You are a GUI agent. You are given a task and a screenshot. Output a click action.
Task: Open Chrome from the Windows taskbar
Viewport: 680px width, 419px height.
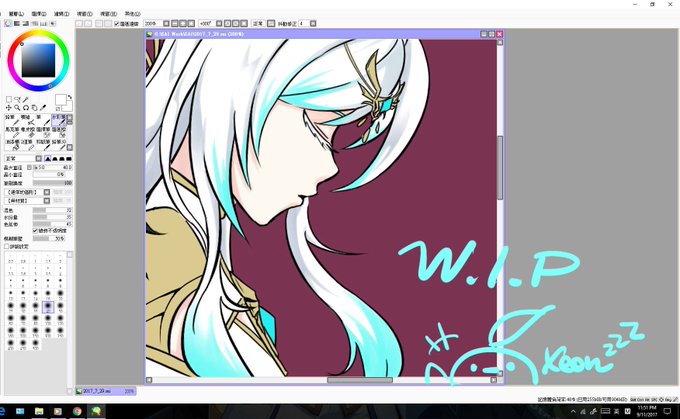point(77,411)
